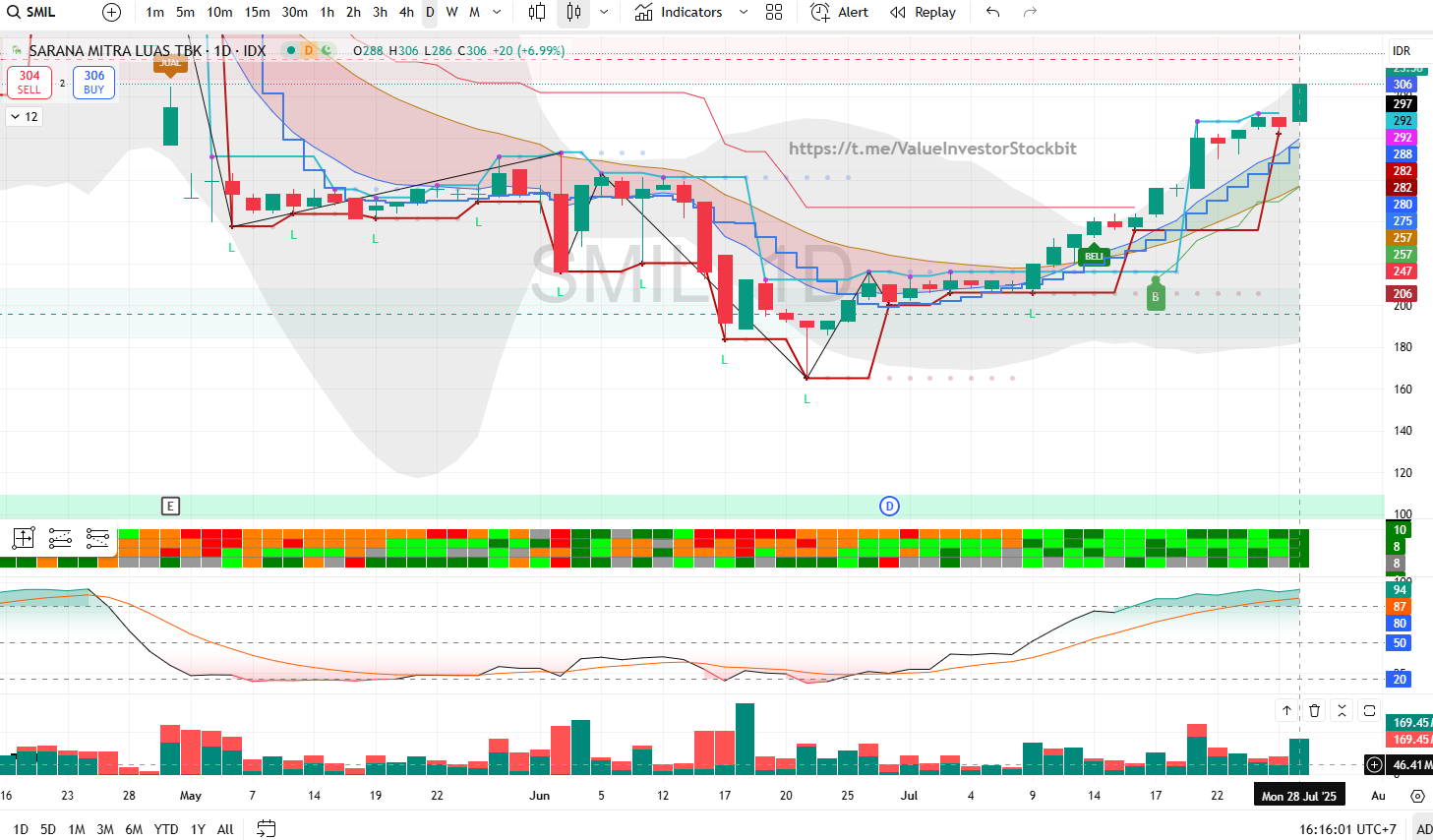Click the 304 SELL button
This screenshot has height=840, width=1433.
point(30,82)
